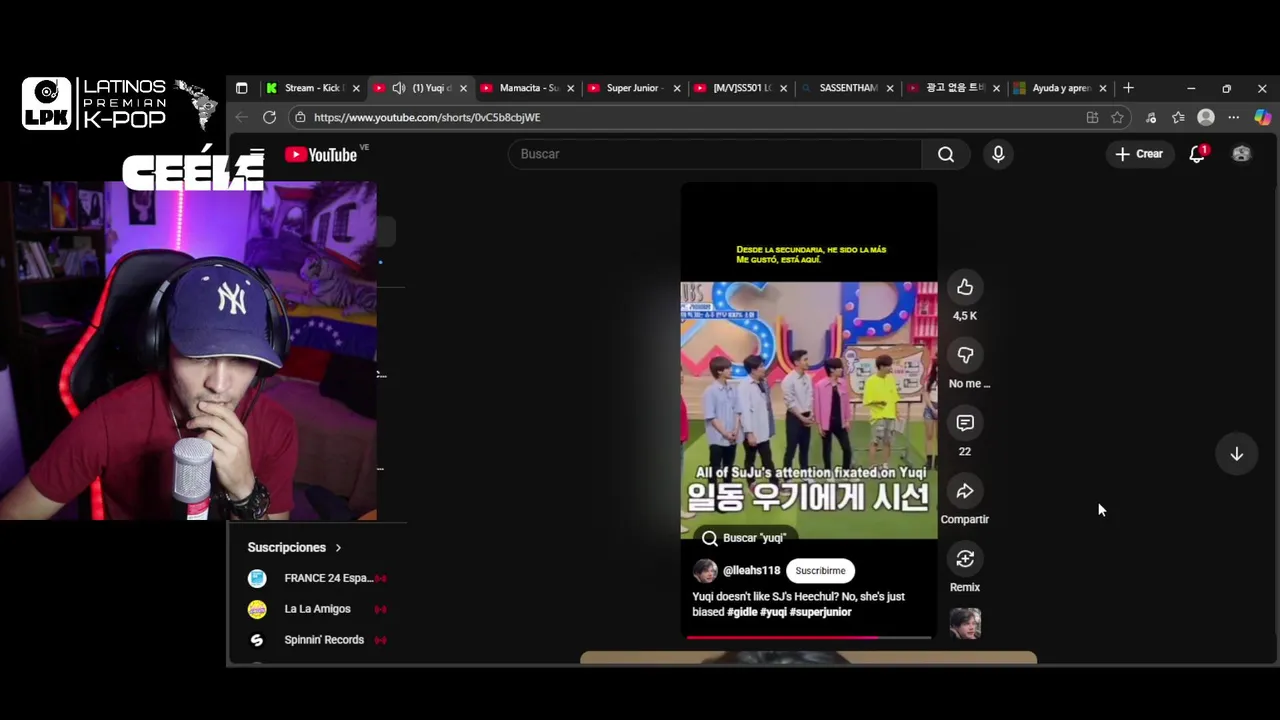This screenshot has width=1280, height=720.
Task: Open browser profile avatar
Action: tap(1206, 117)
